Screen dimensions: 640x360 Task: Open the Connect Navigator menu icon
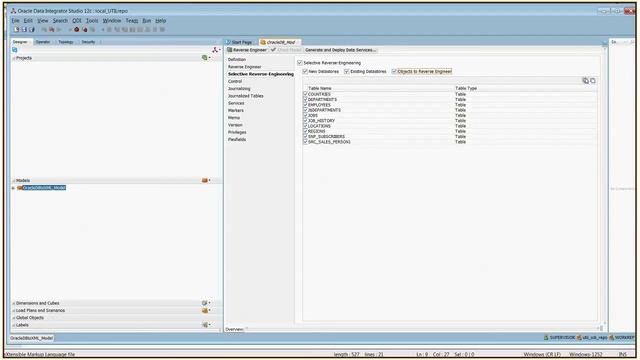215,50
